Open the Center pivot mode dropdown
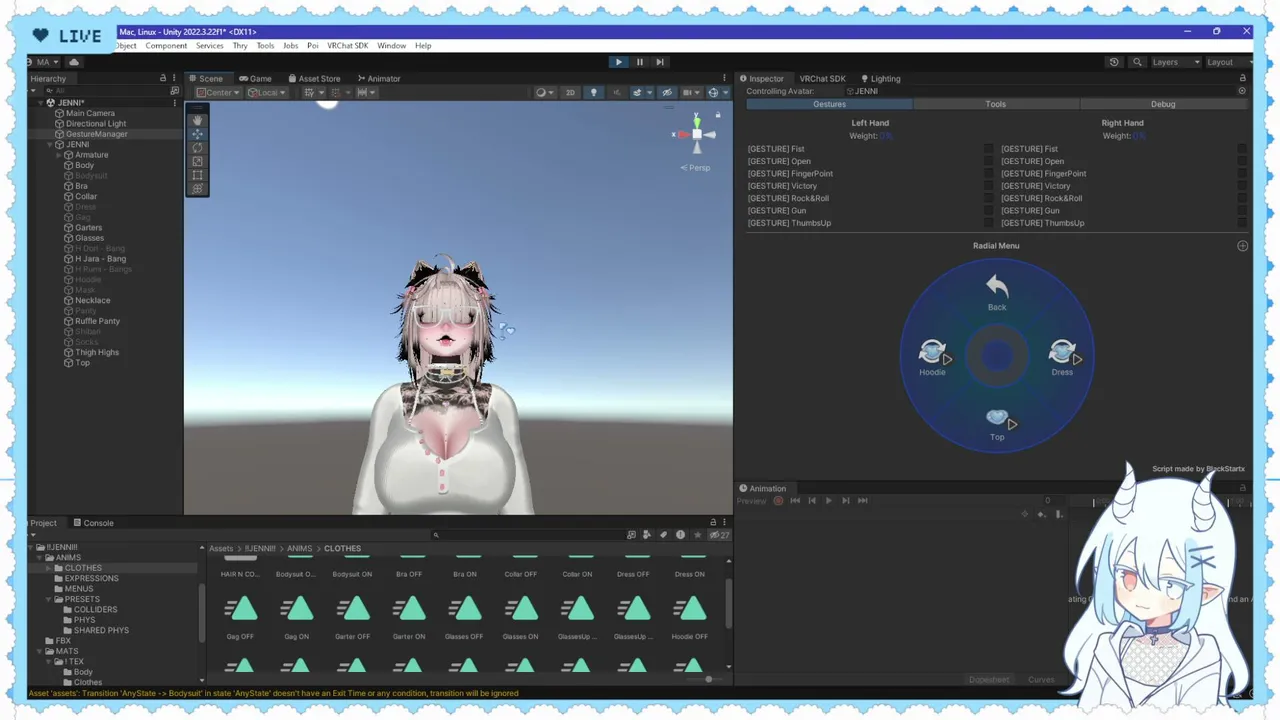This screenshot has height=720, width=1280. pyautogui.click(x=218, y=93)
